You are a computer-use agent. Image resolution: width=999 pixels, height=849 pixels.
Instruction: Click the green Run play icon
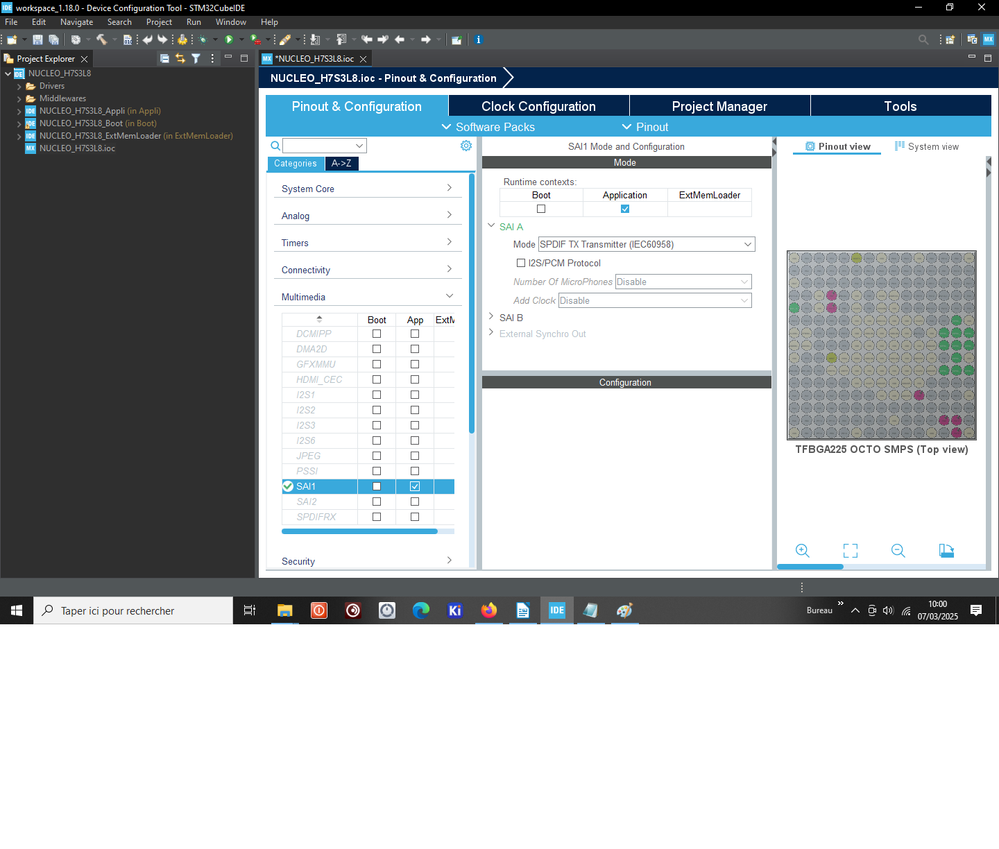tap(229, 39)
